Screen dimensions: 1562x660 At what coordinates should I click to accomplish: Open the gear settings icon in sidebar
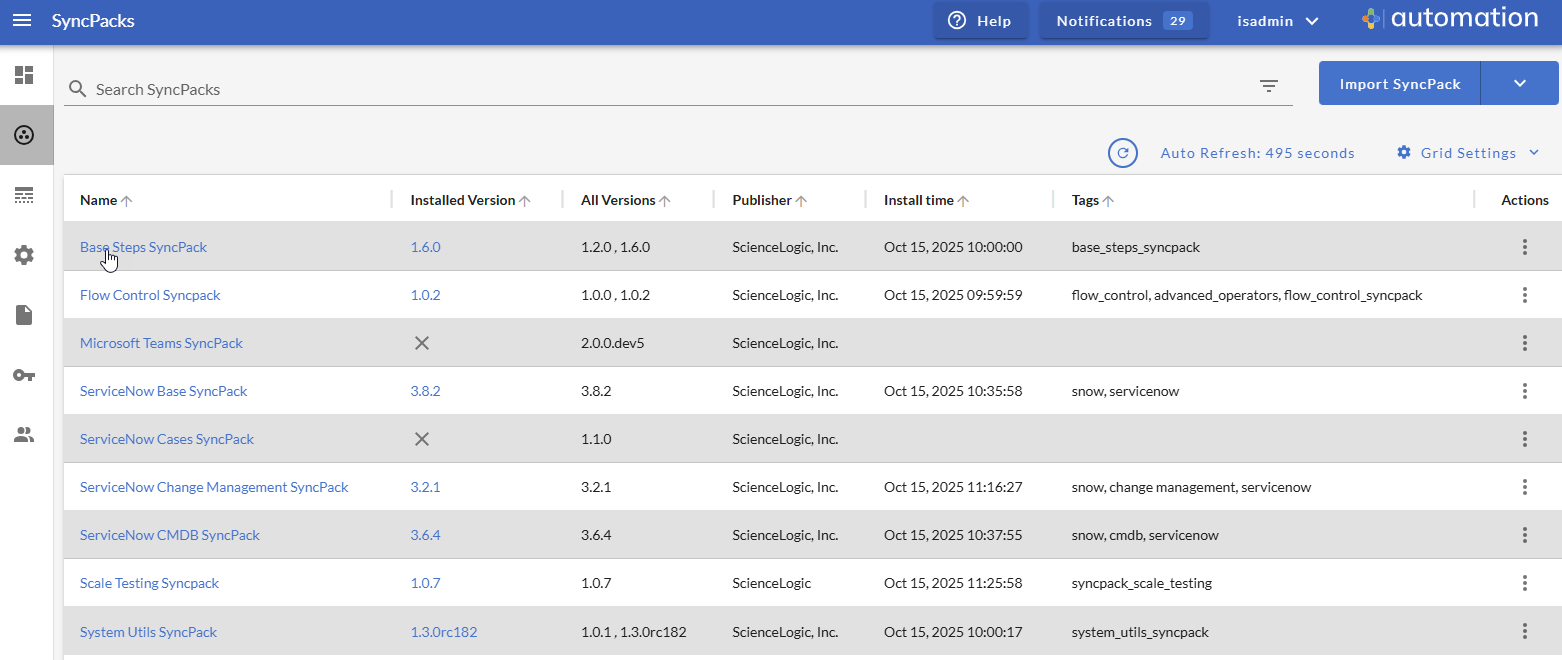tap(24, 255)
